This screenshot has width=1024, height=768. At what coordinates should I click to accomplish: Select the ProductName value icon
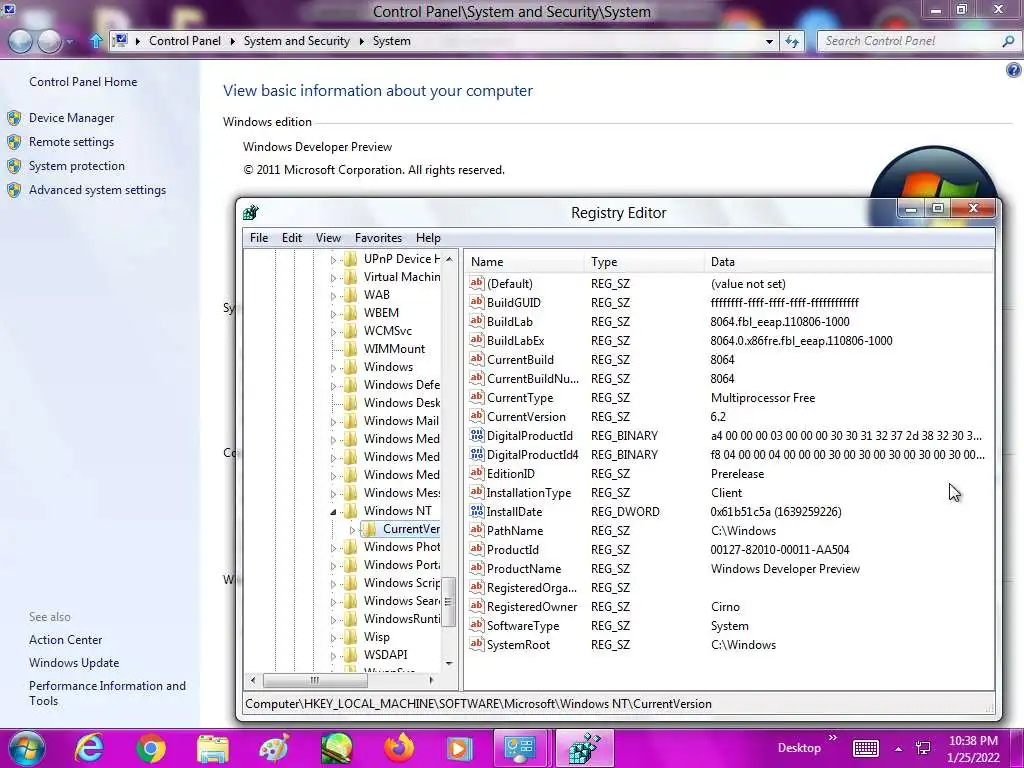point(477,569)
